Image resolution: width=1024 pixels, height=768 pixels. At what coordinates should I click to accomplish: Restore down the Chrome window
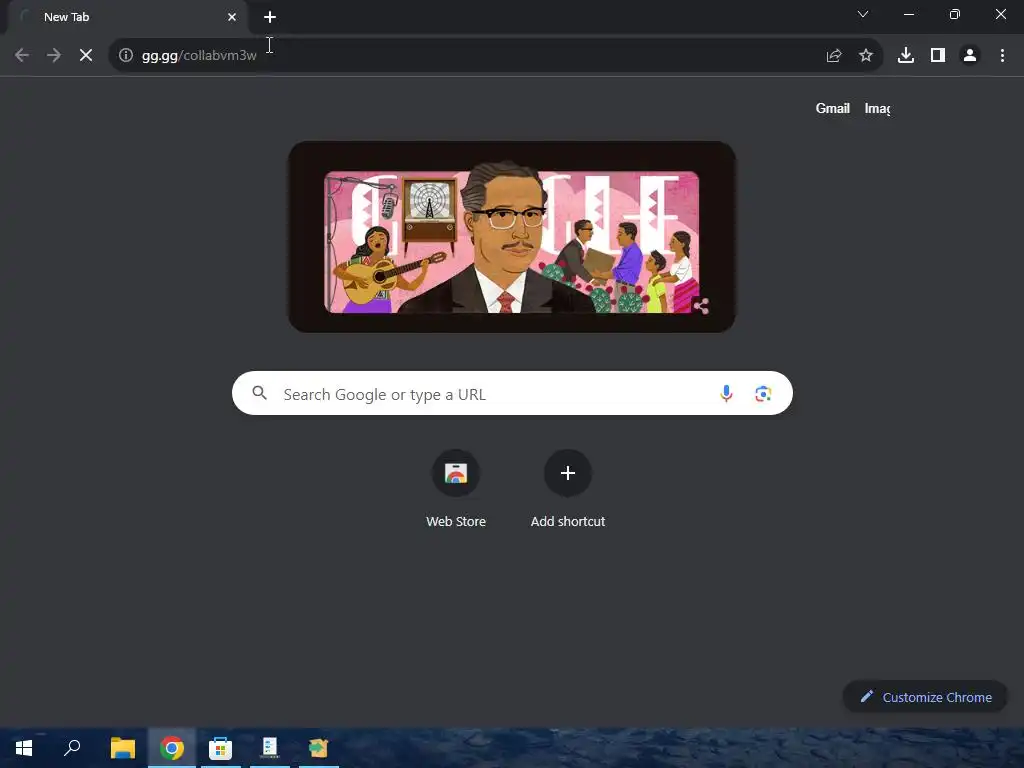955,14
